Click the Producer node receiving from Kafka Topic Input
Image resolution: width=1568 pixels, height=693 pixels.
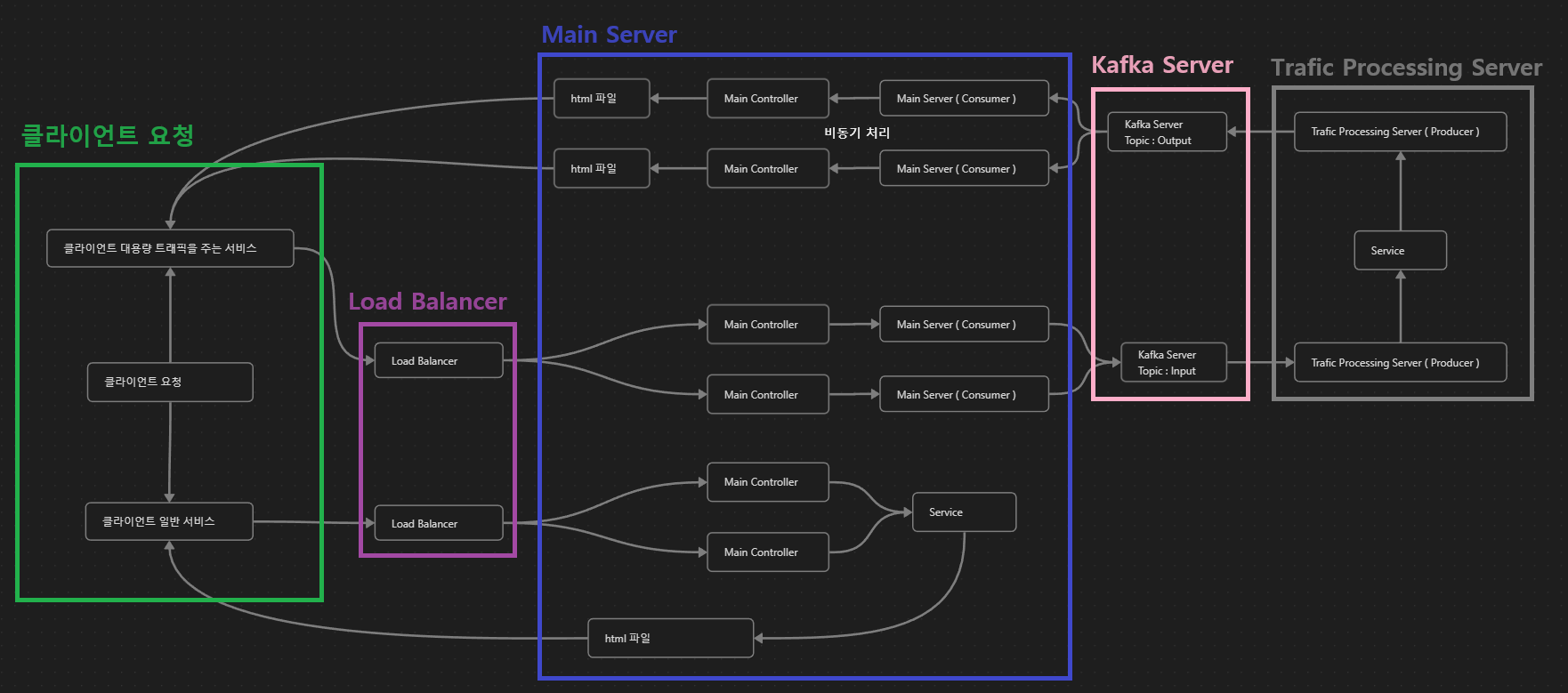[1401, 362]
